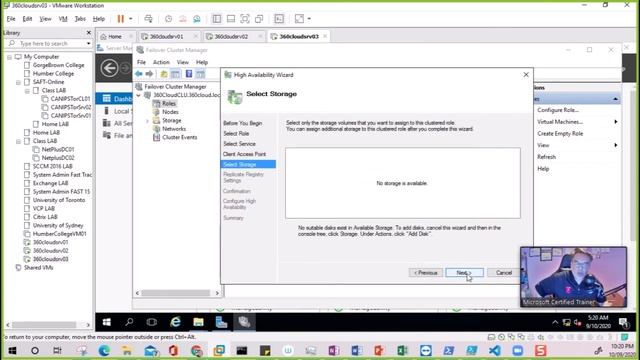Screen dimensions: 640x360
Task: Click the back arrow in cluster manager toolbar
Action: pos(139,74)
